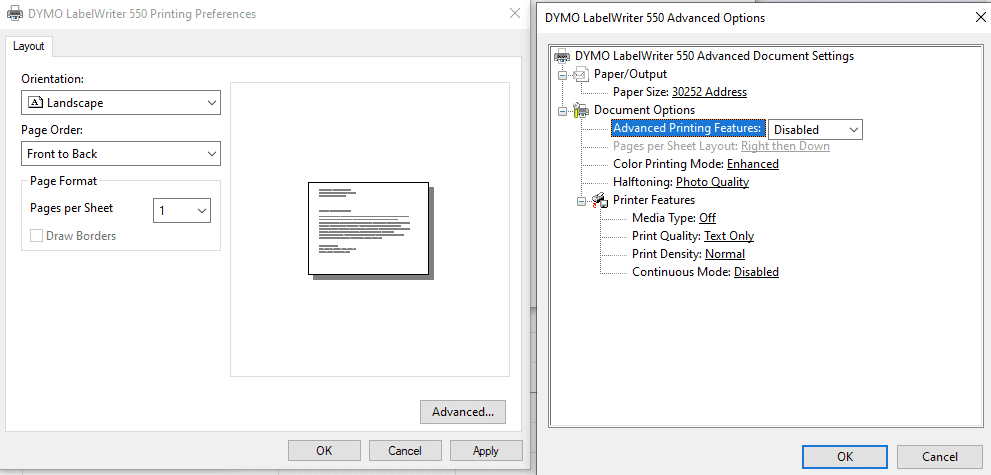Click the Printer Features icon

600,200
